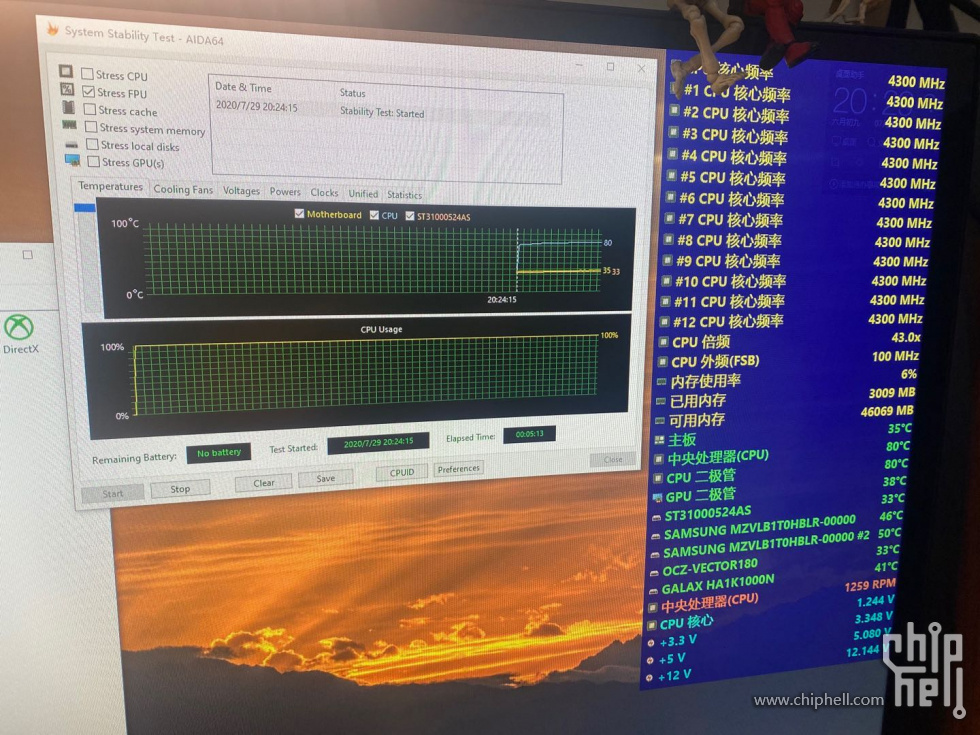Image resolution: width=980 pixels, height=735 pixels.
Task: Click the '+5 V' sensor label
Action: point(672,659)
